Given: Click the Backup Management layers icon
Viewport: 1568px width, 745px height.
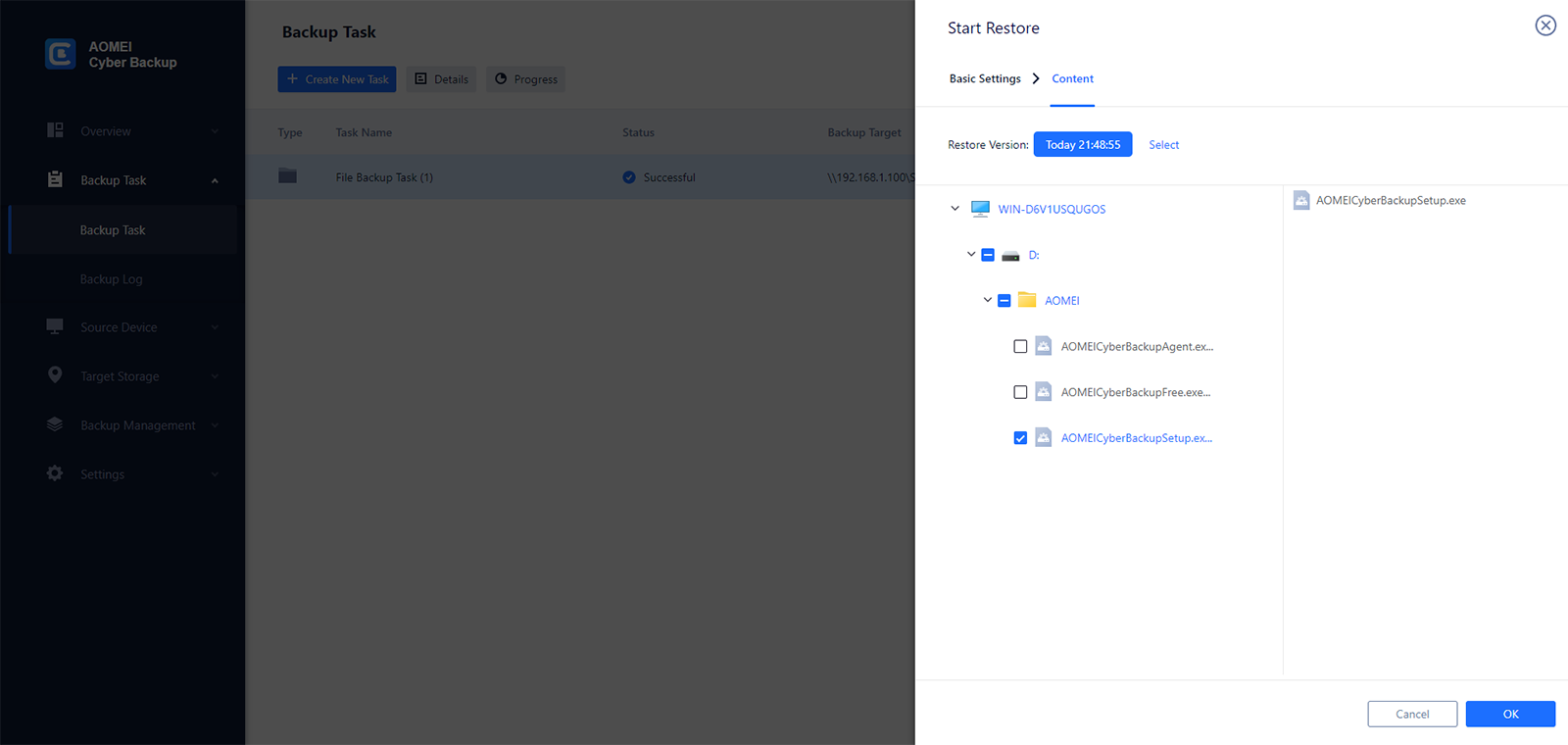Looking at the screenshot, I should (x=55, y=424).
